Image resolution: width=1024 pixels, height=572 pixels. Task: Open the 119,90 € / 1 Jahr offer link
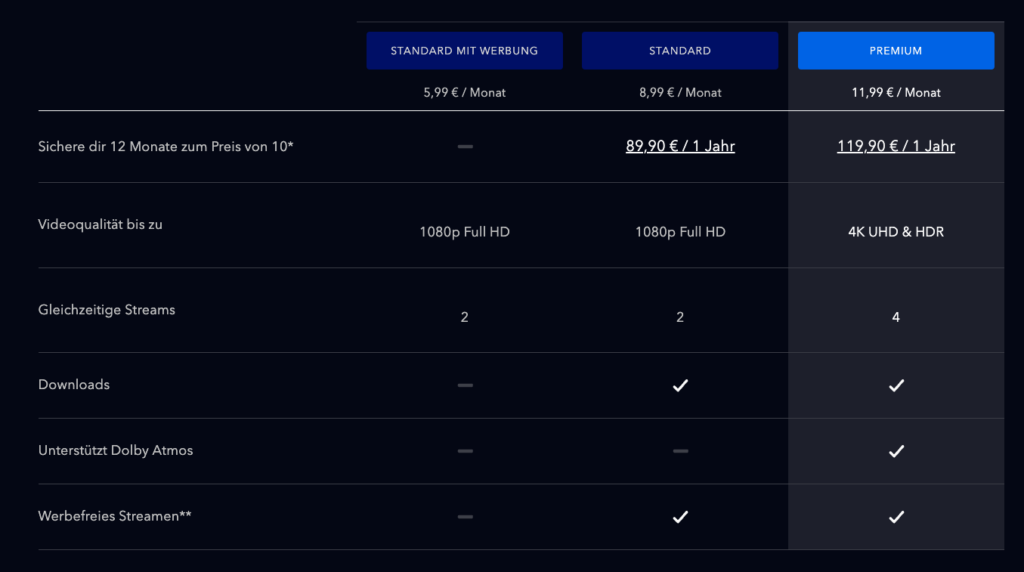896,146
